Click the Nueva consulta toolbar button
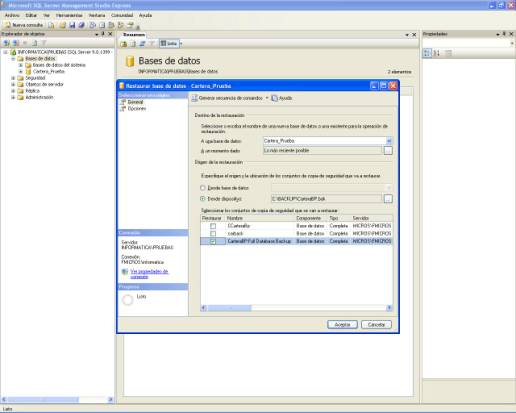The image size is (516, 413). [23, 25]
